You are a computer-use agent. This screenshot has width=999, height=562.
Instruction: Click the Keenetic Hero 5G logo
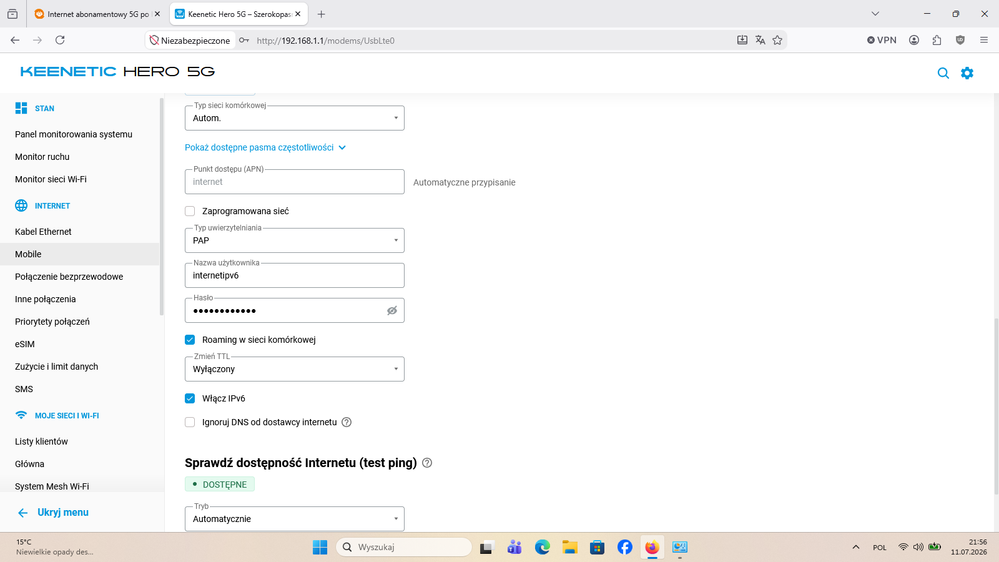pyautogui.click(x=117, y=71)
